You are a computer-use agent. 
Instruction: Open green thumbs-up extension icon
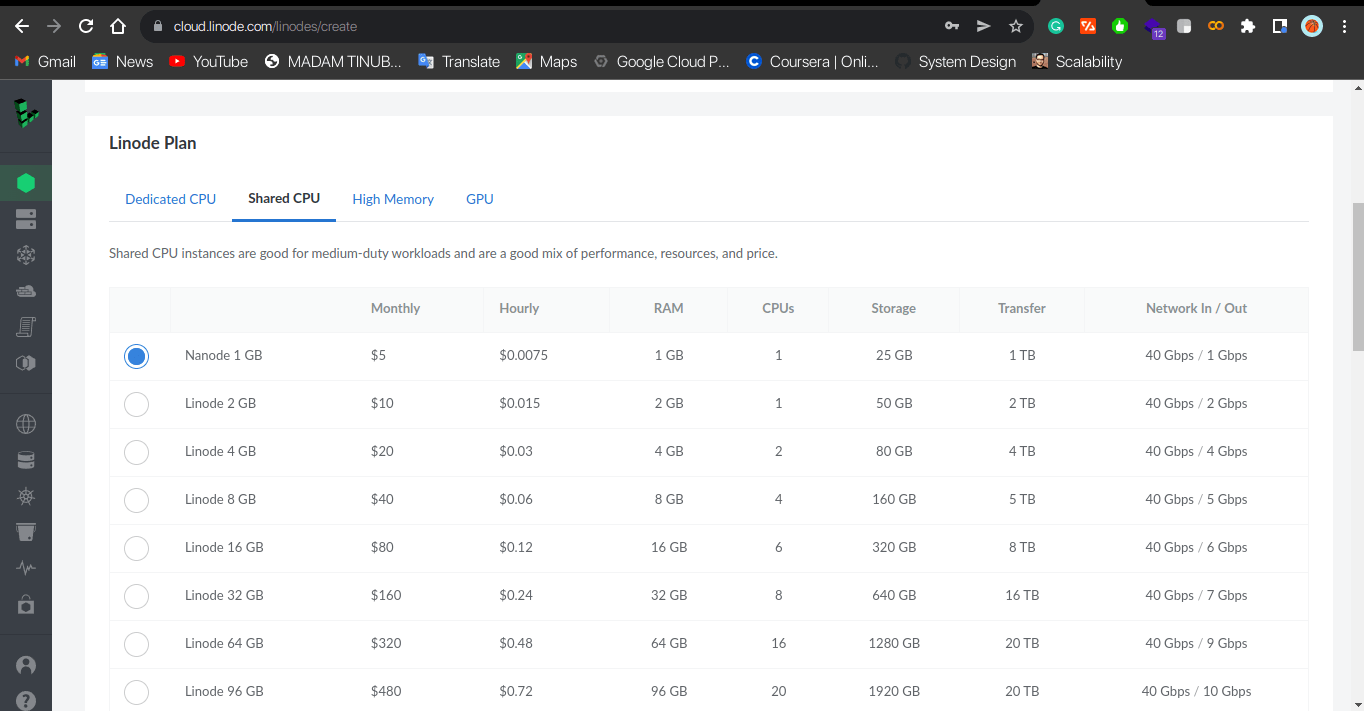[1120, 26]
